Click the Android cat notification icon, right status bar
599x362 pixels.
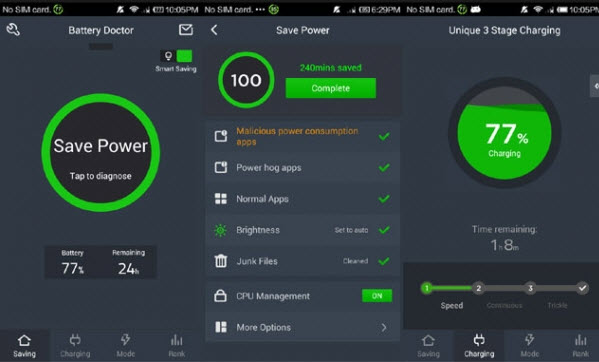(475, 10)
